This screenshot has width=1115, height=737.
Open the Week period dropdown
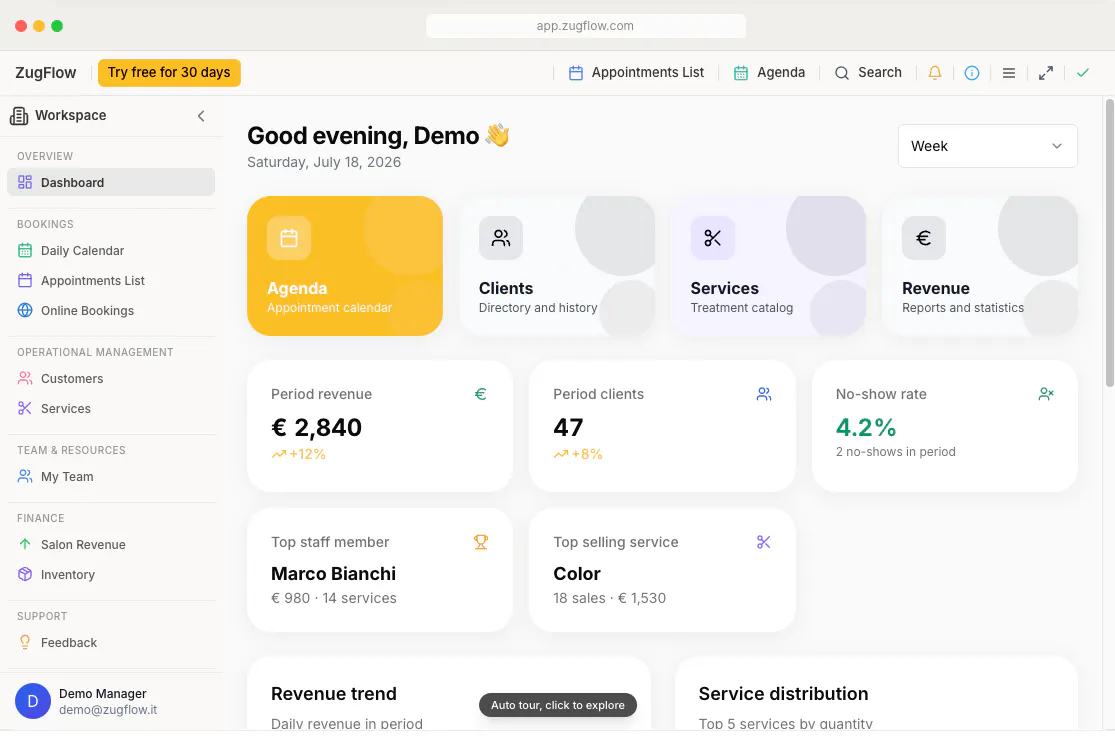(x=987, y=146)
